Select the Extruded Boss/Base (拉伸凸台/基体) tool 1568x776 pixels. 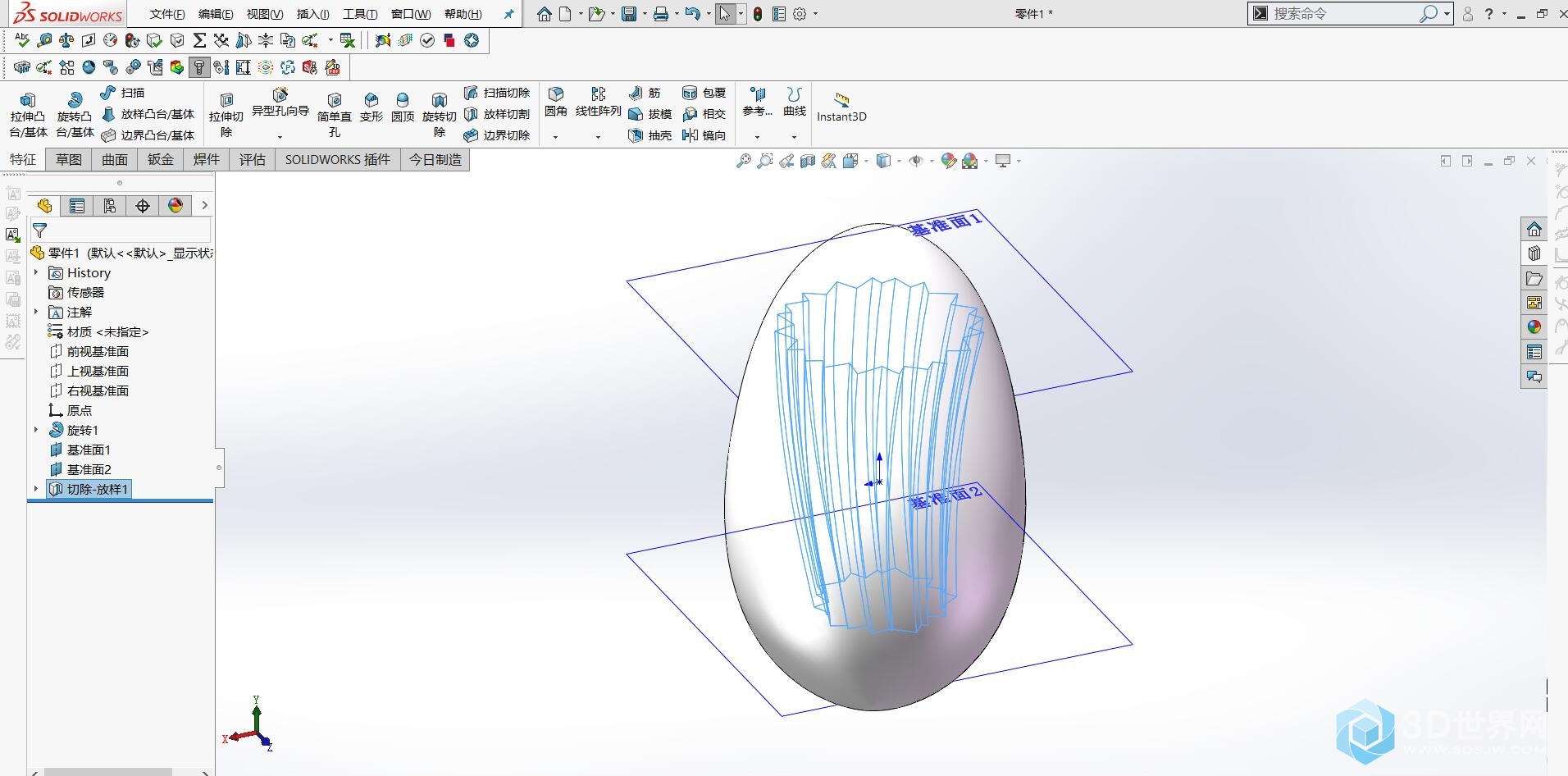pos(28,114)
